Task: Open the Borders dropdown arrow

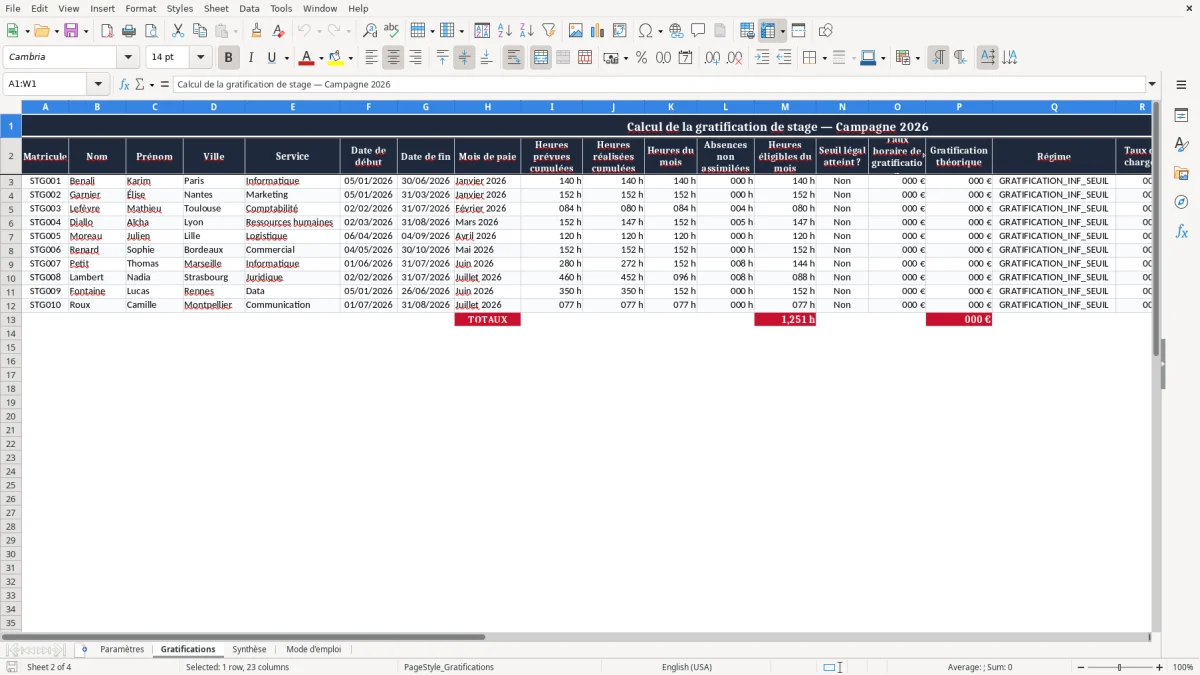Action: click(824, 58)
